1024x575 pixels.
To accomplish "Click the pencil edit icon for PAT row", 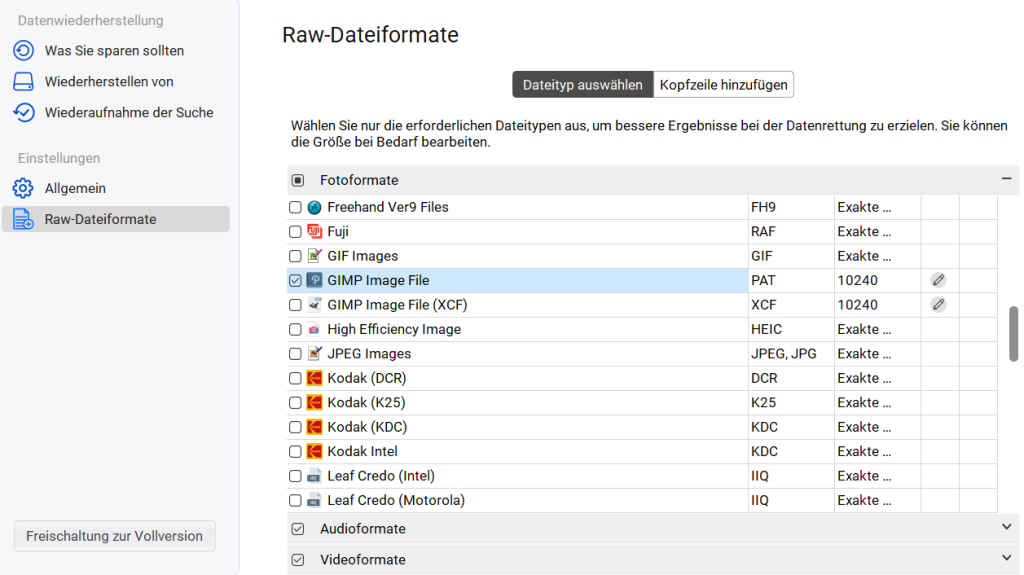I will pyautogui.click(x=938, y=281).
